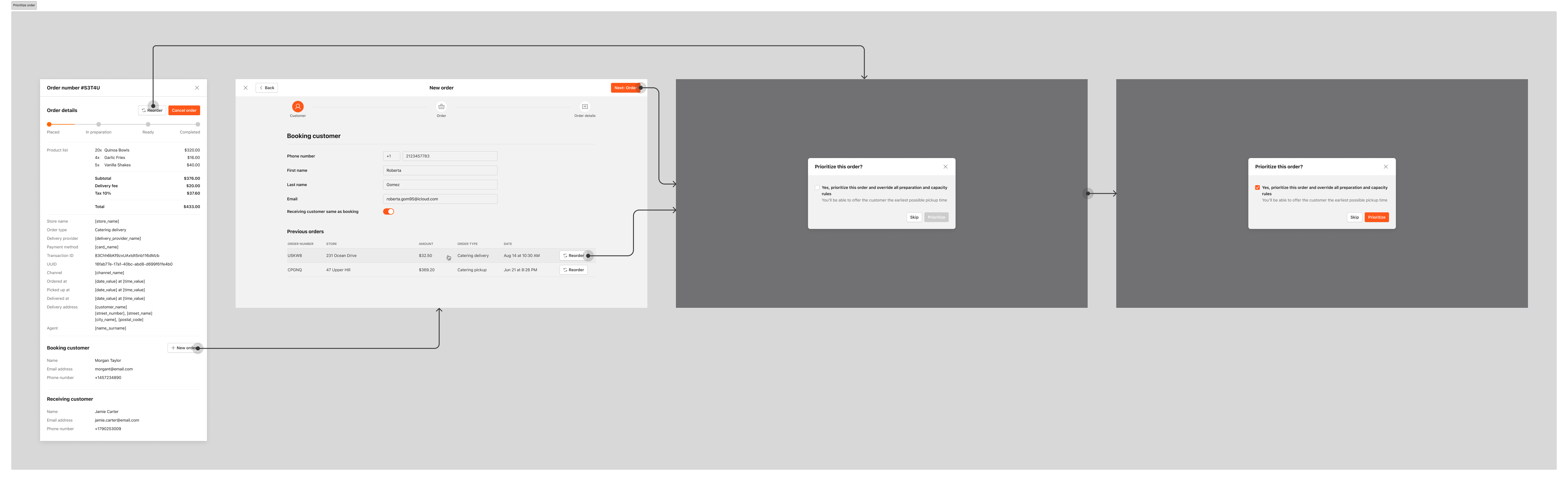
Task: Click the Garlic Fries product row
Action: [x=147, y=157]
